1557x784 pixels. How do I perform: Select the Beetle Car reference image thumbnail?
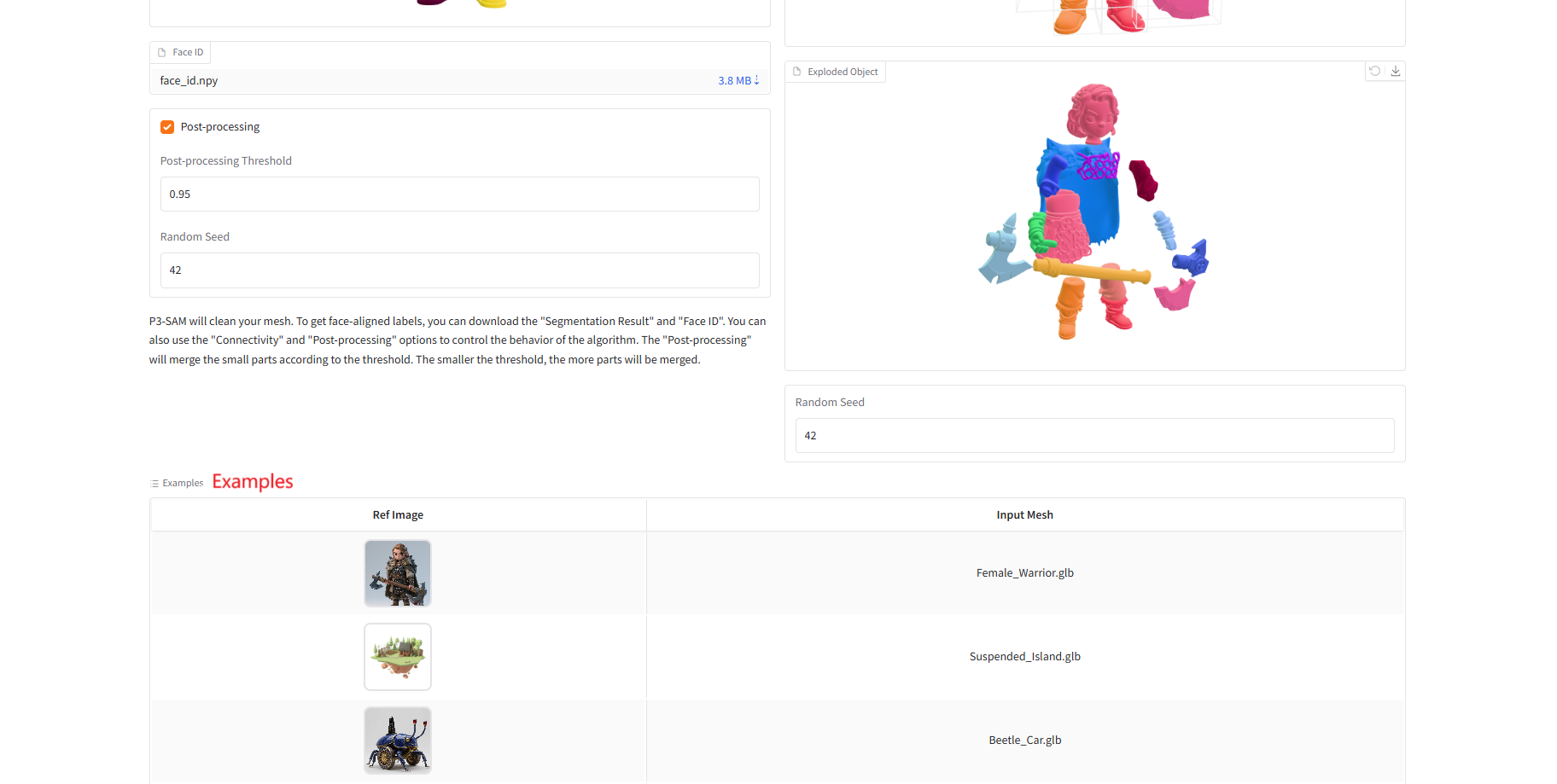pos(398,740)
